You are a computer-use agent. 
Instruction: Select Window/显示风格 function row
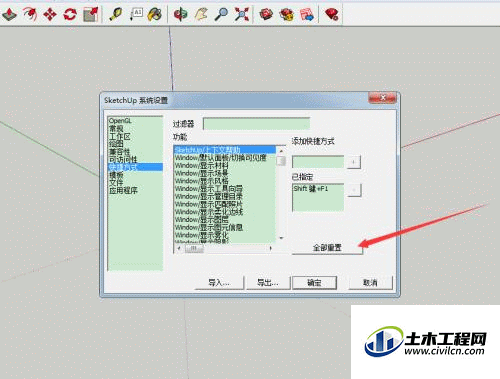225,181
